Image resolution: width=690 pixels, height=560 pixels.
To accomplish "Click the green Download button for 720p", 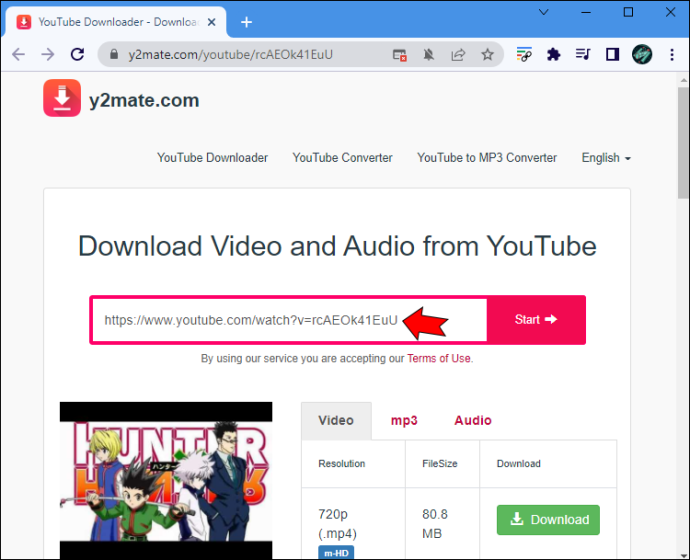I will tap(548, 520).
